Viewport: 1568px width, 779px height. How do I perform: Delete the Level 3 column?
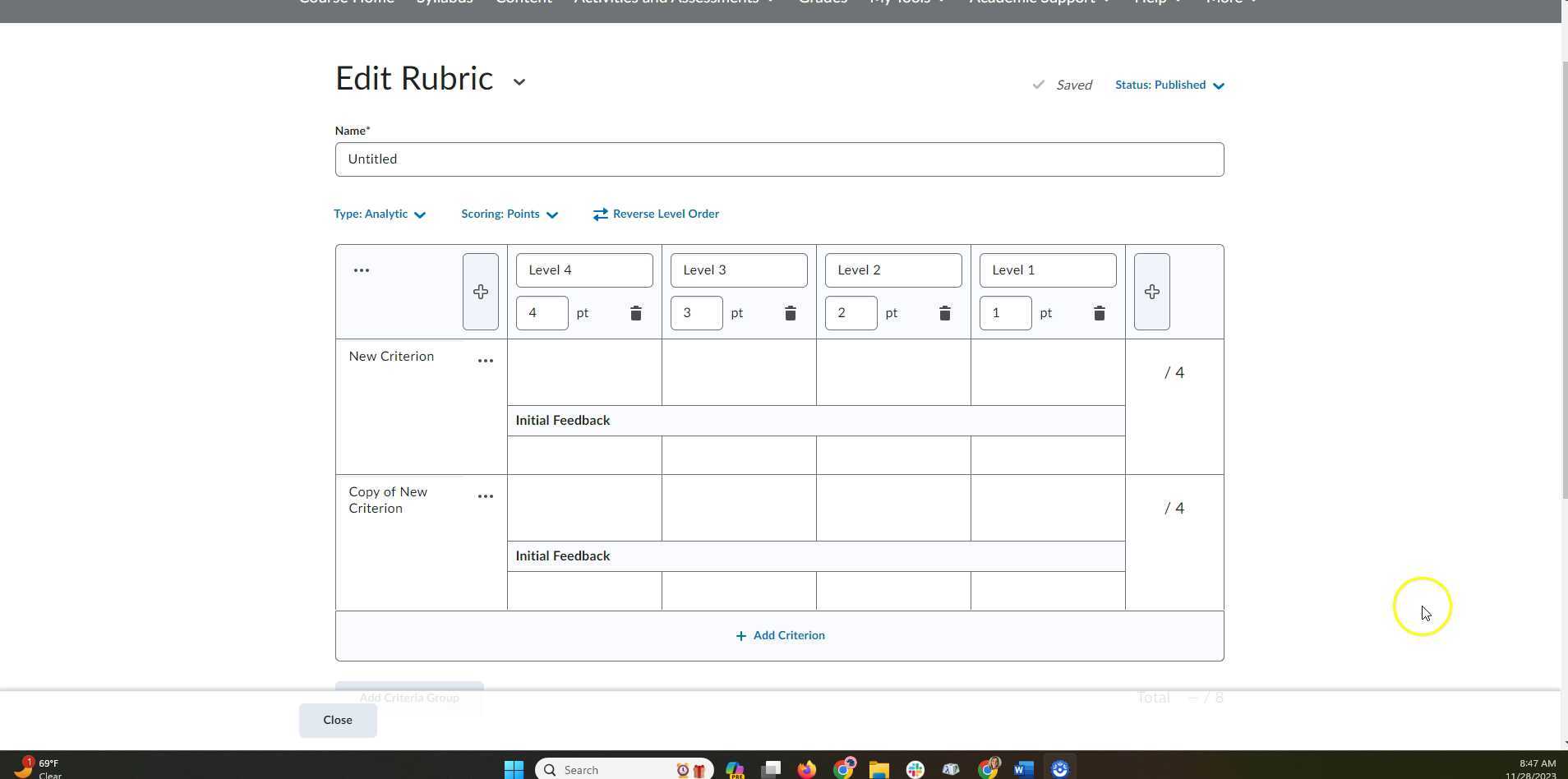790,313
